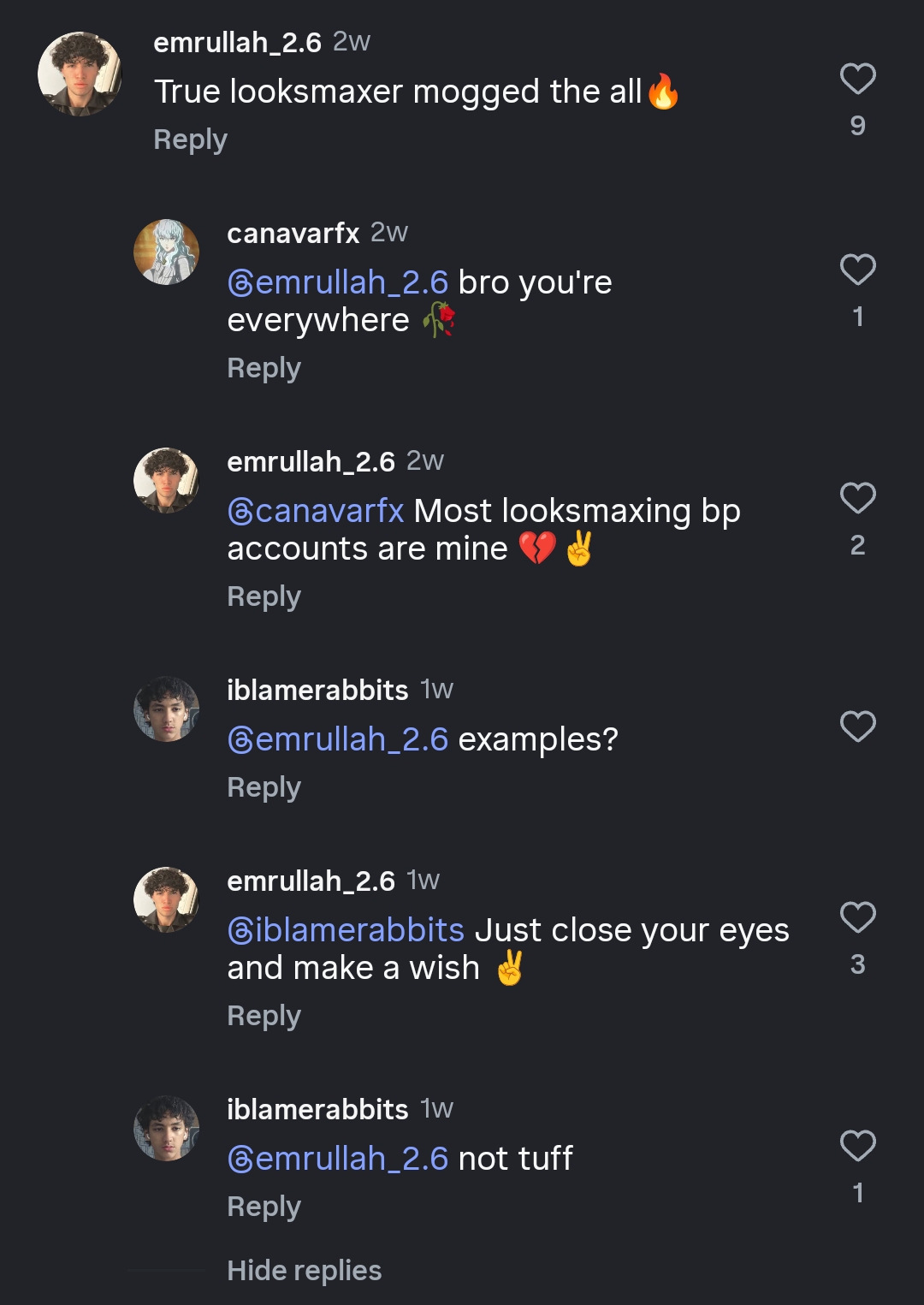Tap the @iblamerabbits mention link

[346, 930]
